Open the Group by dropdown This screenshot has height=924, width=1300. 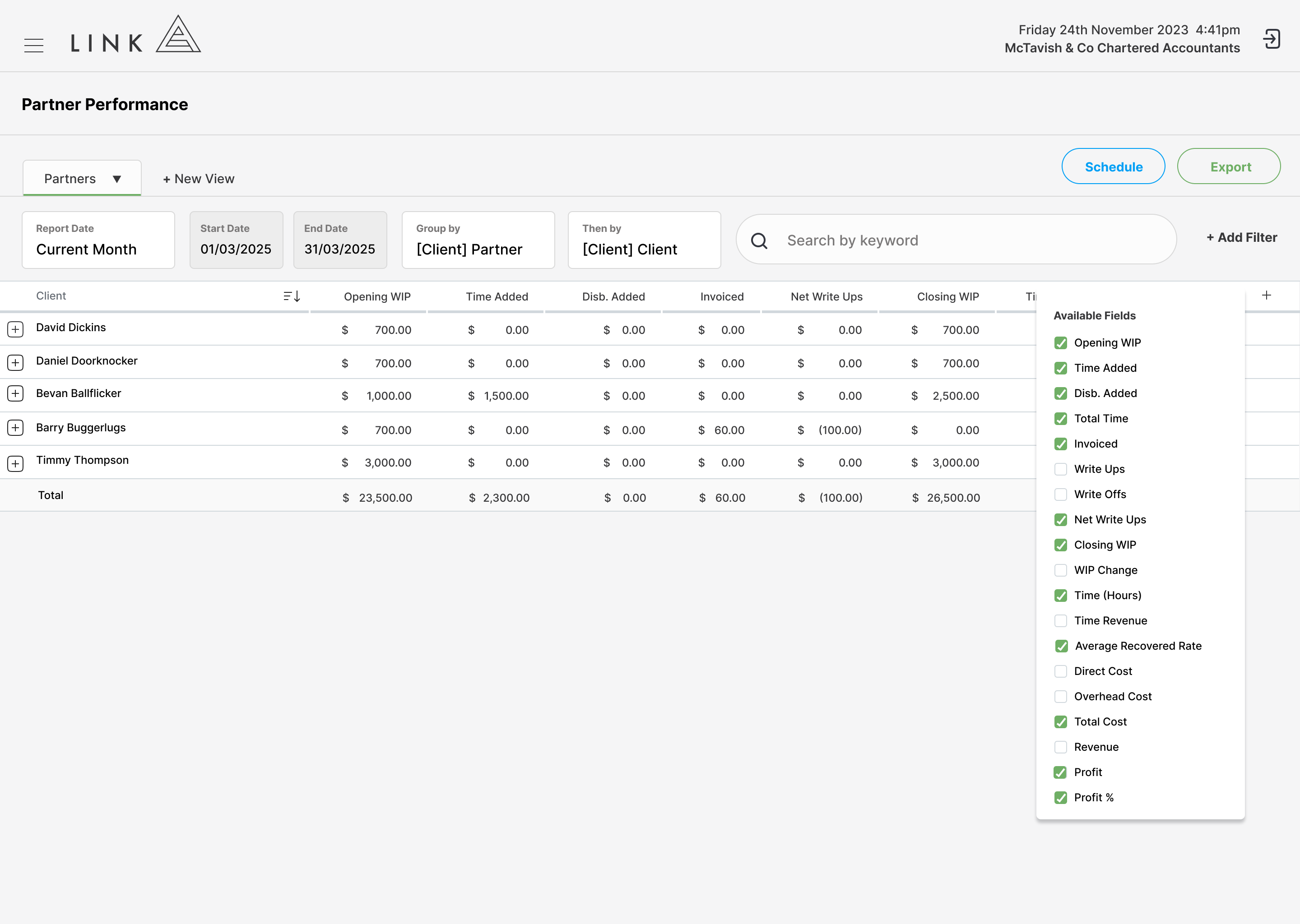[x=478, y=240]
